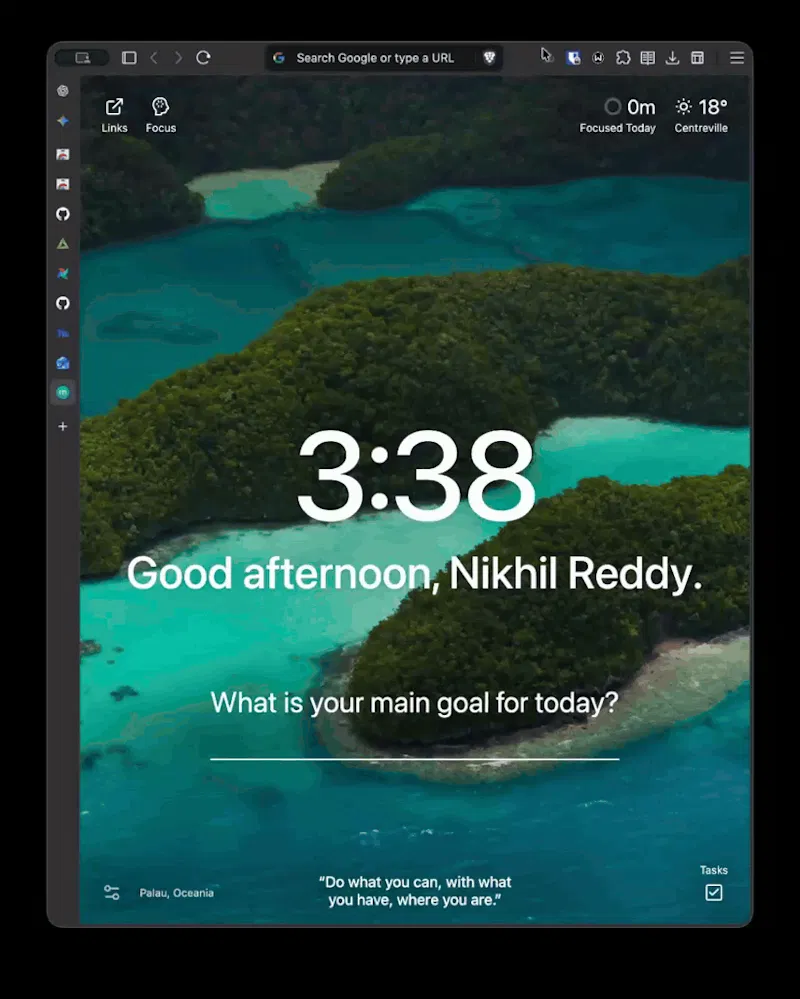Switch to the green triangle icon tab
Viewport: 800px width, 999px height.
click(x=62, y=243)
